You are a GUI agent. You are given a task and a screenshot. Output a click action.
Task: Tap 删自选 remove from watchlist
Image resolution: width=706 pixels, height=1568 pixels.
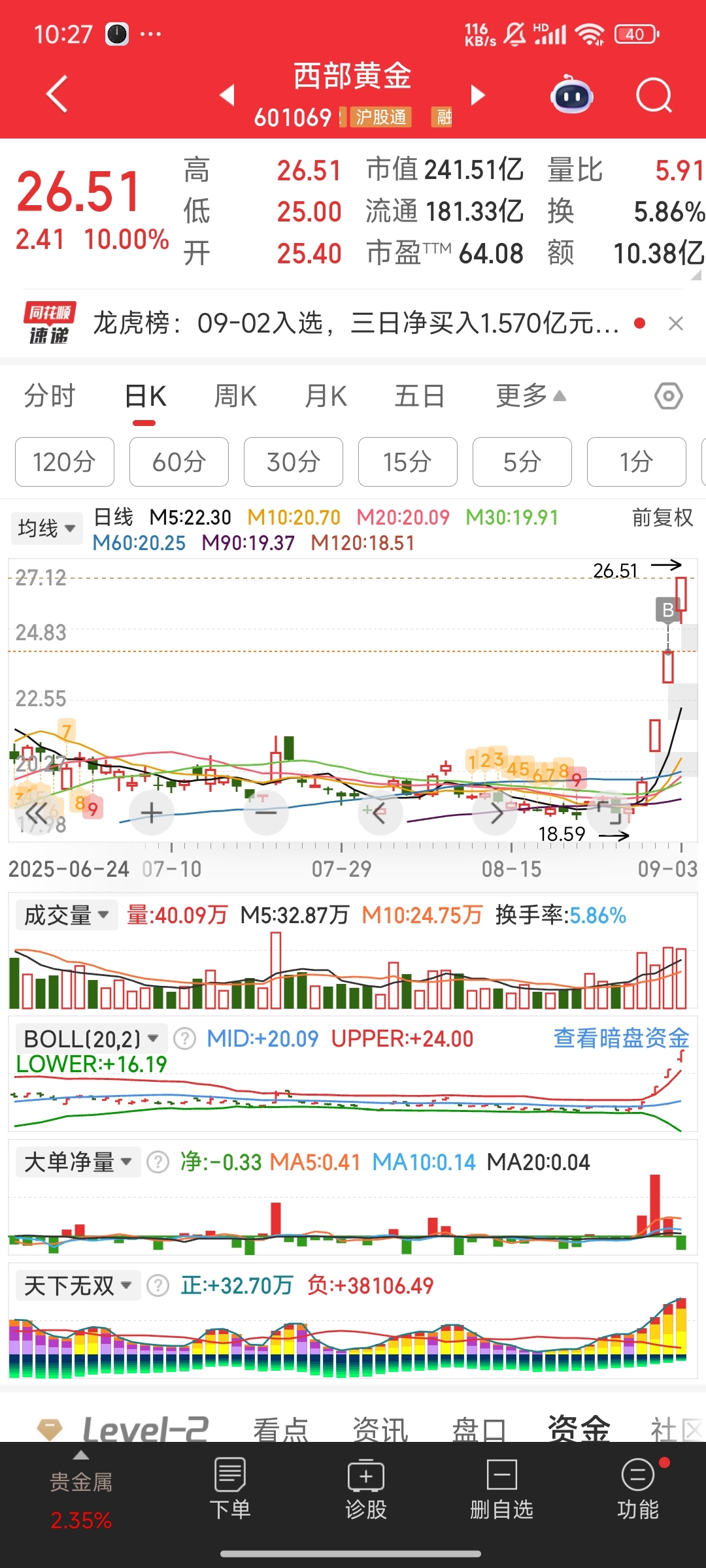(x=501, y=1489)
